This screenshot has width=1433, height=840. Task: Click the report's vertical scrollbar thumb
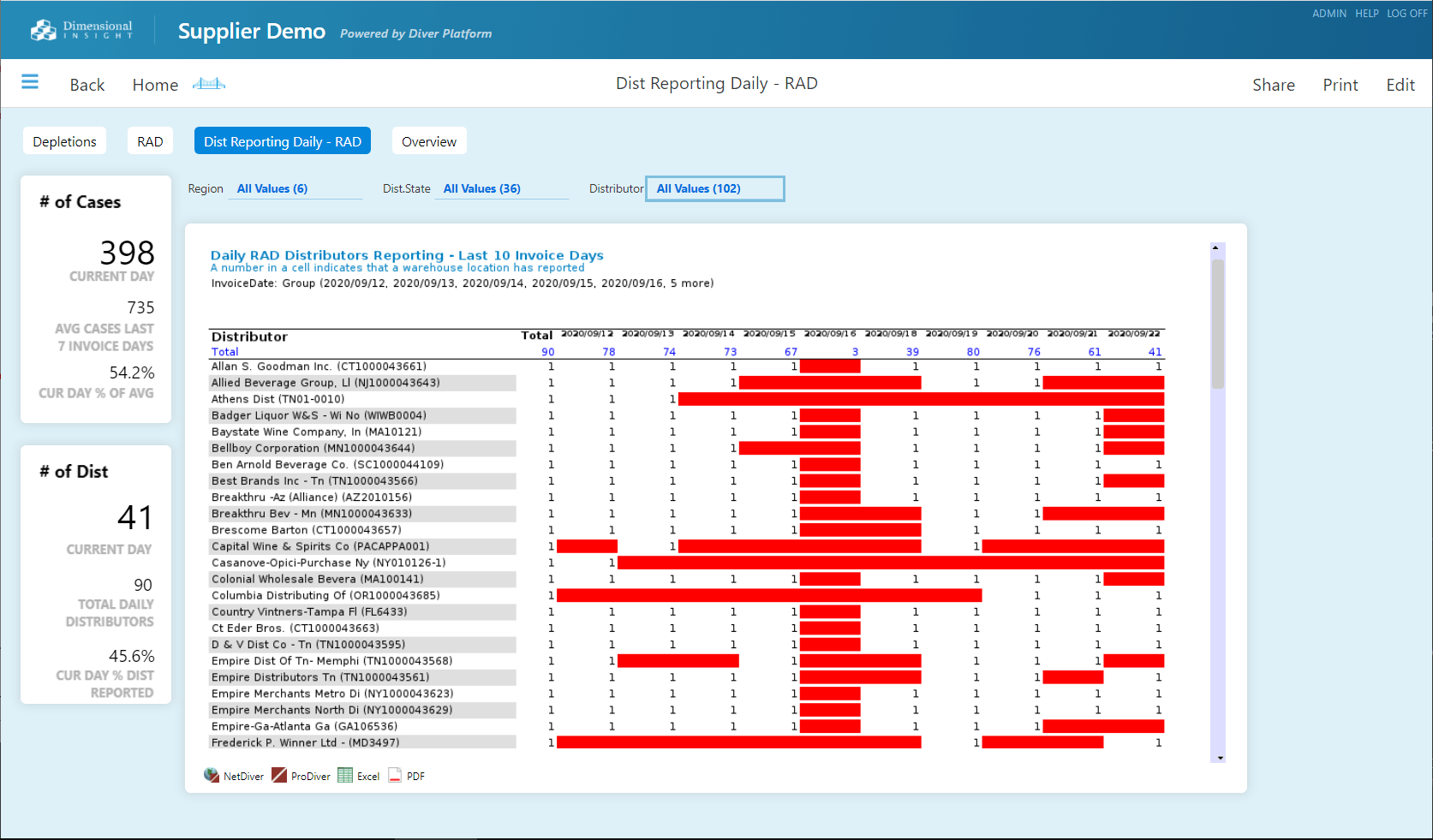pyautogui.click(x=1218, y=324)
